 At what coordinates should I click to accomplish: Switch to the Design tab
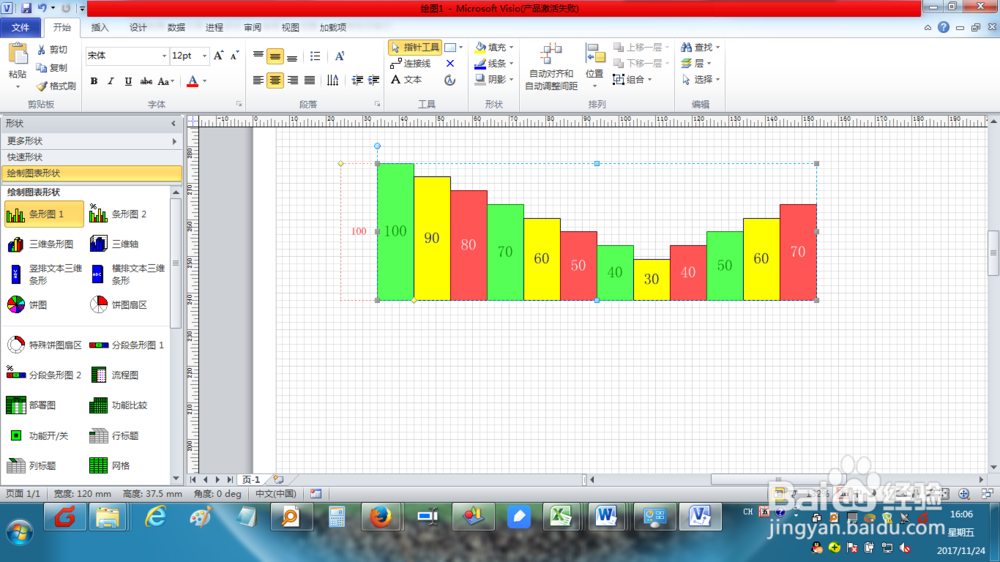[x=138, y=27]
